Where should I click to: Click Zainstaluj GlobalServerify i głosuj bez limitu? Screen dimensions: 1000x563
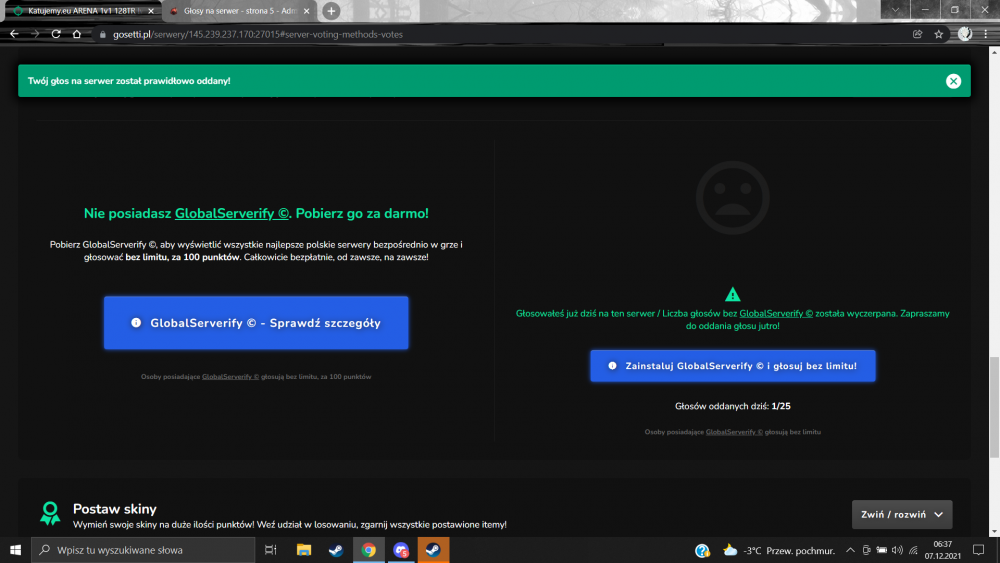(x=733, y=366)
